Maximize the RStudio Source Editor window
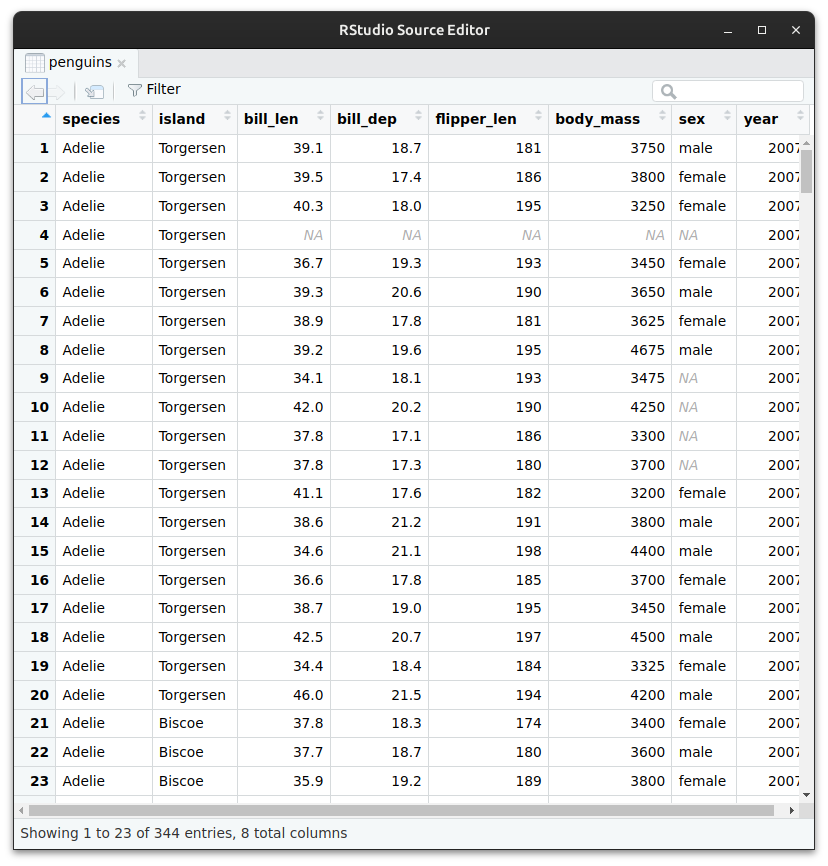Screen dimensions: 828x866 762,30
